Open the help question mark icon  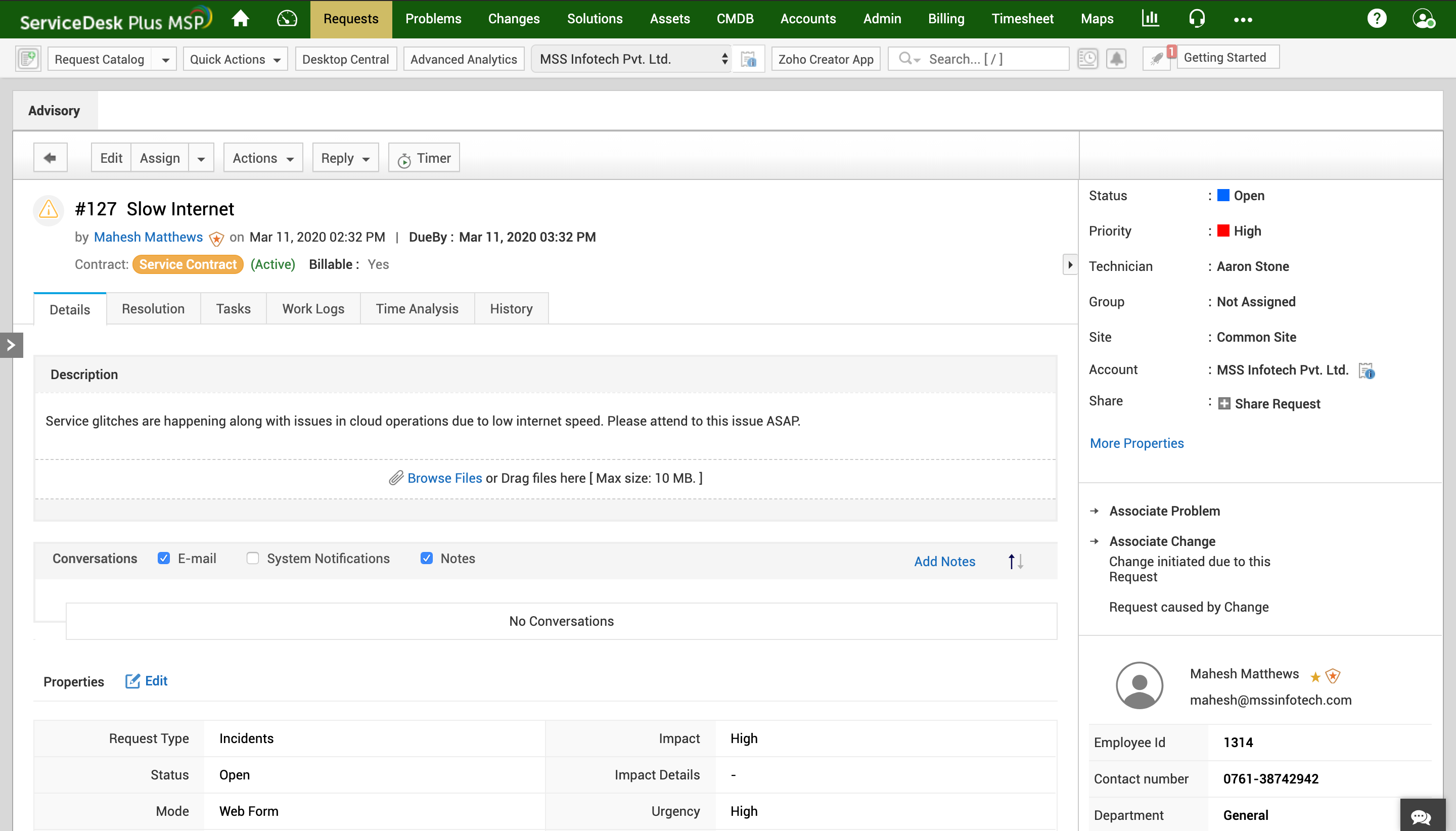[x=1377, y=19]
